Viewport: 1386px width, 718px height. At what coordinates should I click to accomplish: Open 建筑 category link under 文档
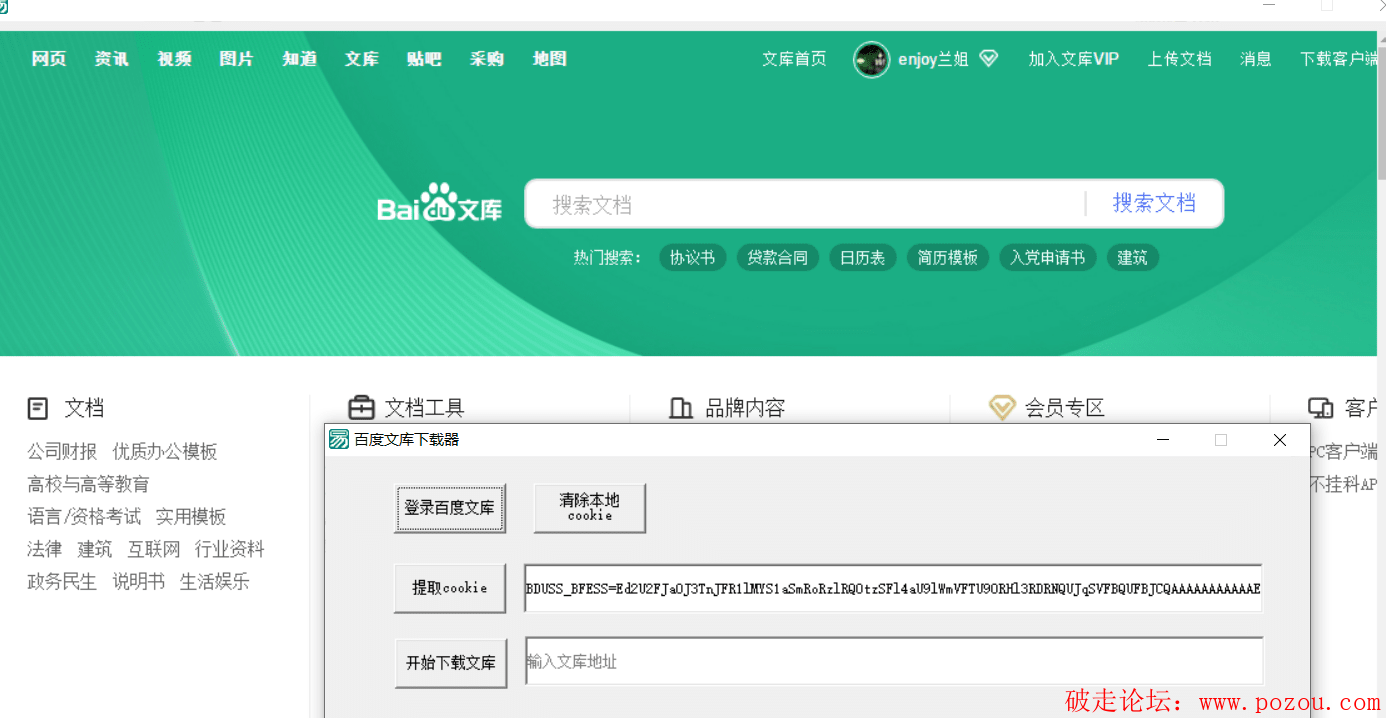[95, 549]
